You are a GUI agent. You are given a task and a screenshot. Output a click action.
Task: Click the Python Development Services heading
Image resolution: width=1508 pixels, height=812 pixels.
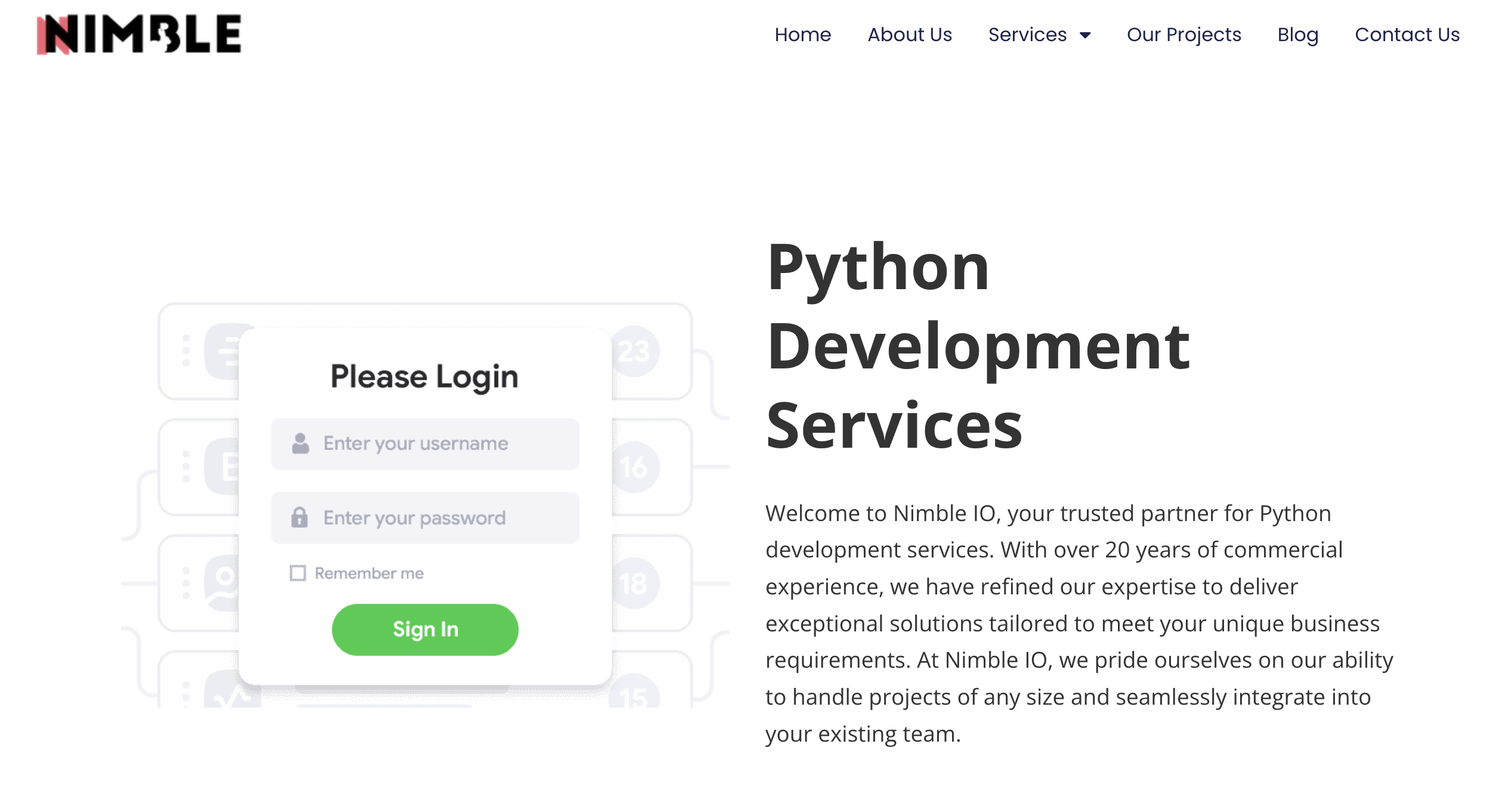(x=978, y=346)
